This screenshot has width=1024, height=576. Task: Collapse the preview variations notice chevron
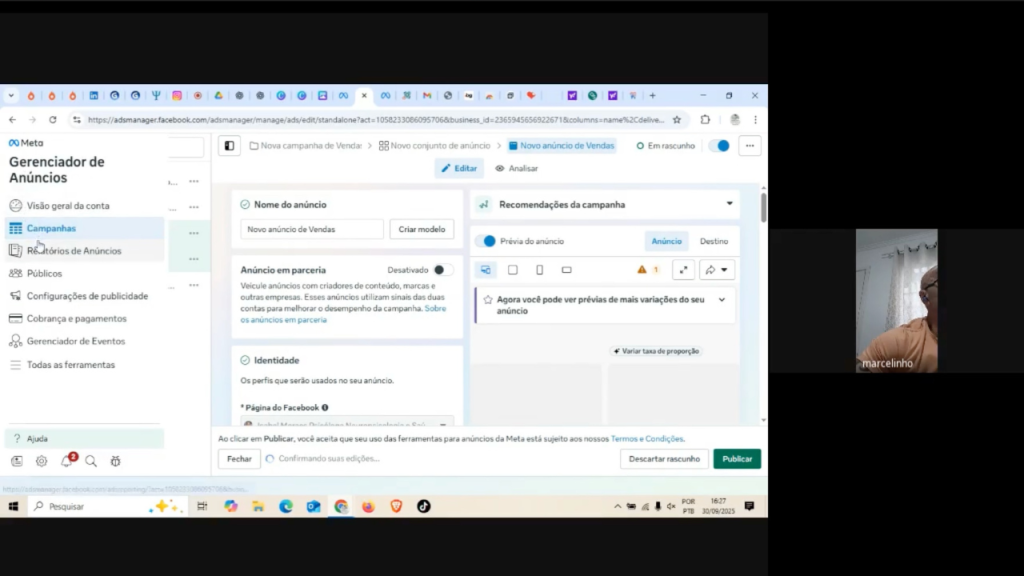pos(722,300)
